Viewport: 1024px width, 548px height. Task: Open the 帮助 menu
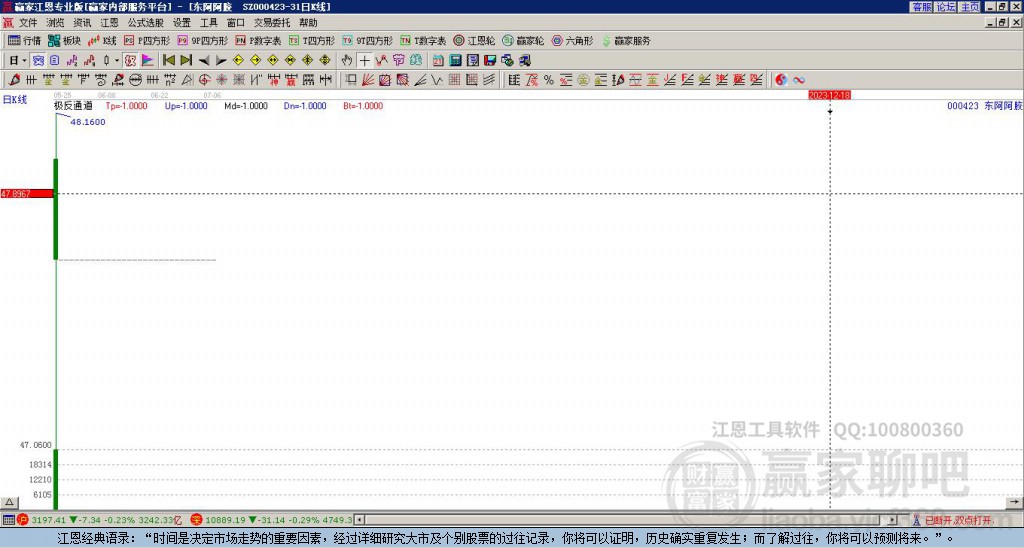308,23
